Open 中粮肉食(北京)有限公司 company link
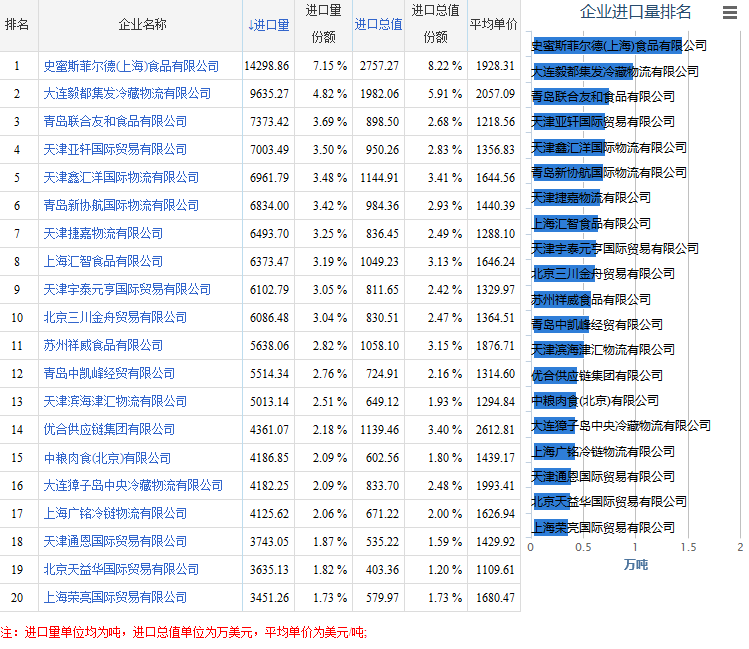749x649 pixels. point(107,458)
